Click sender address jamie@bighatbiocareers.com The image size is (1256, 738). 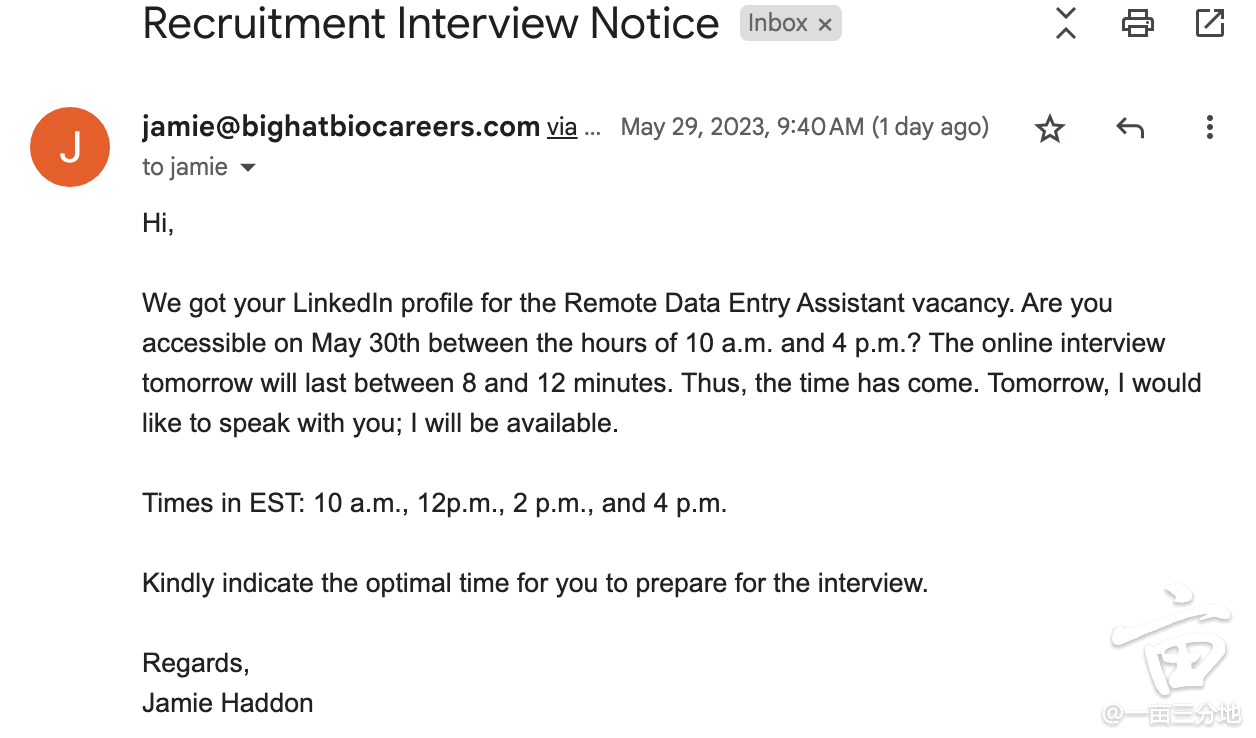[341, 127]
